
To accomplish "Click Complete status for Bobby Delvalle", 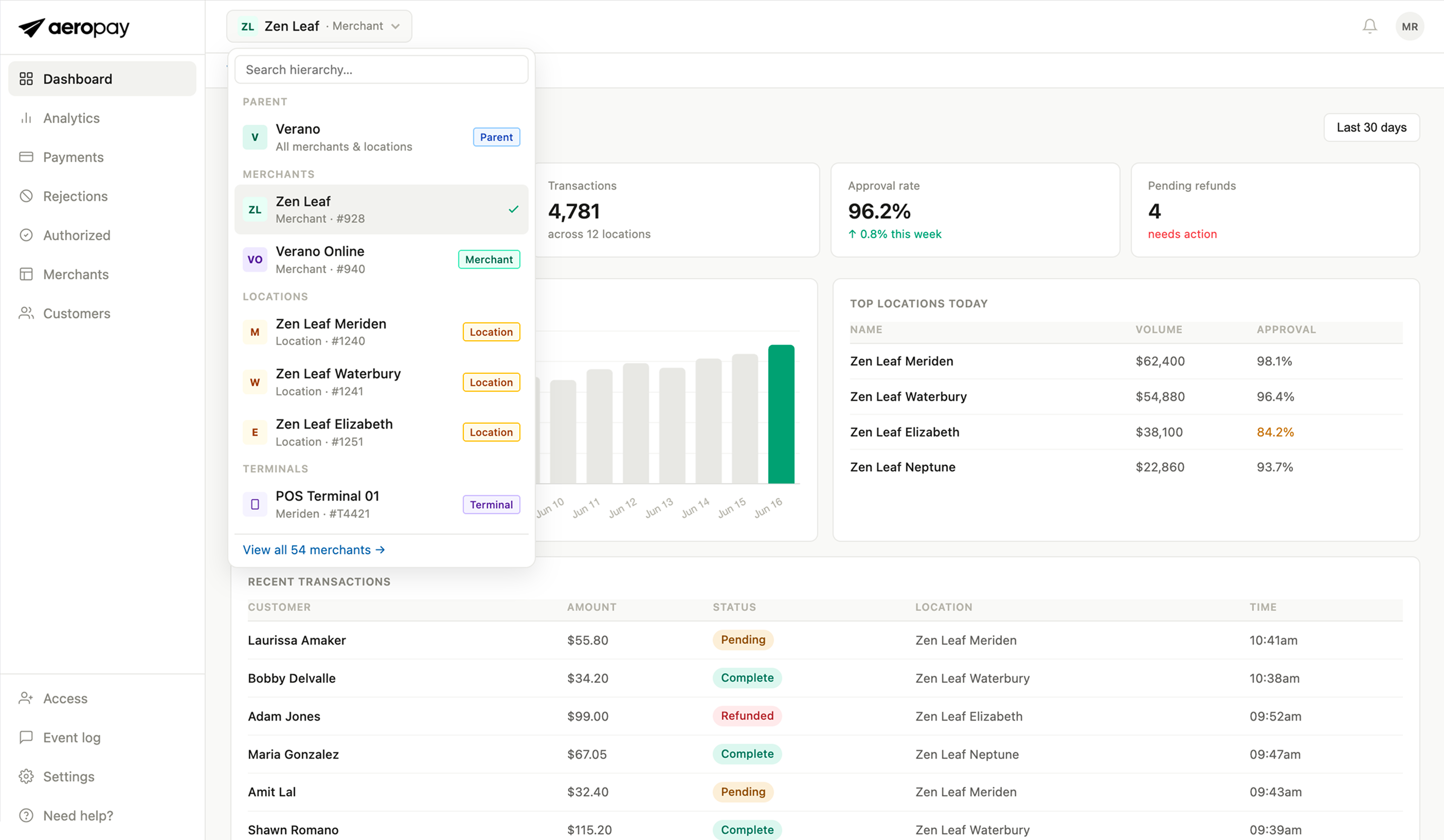I will click(x=747, y=678).
